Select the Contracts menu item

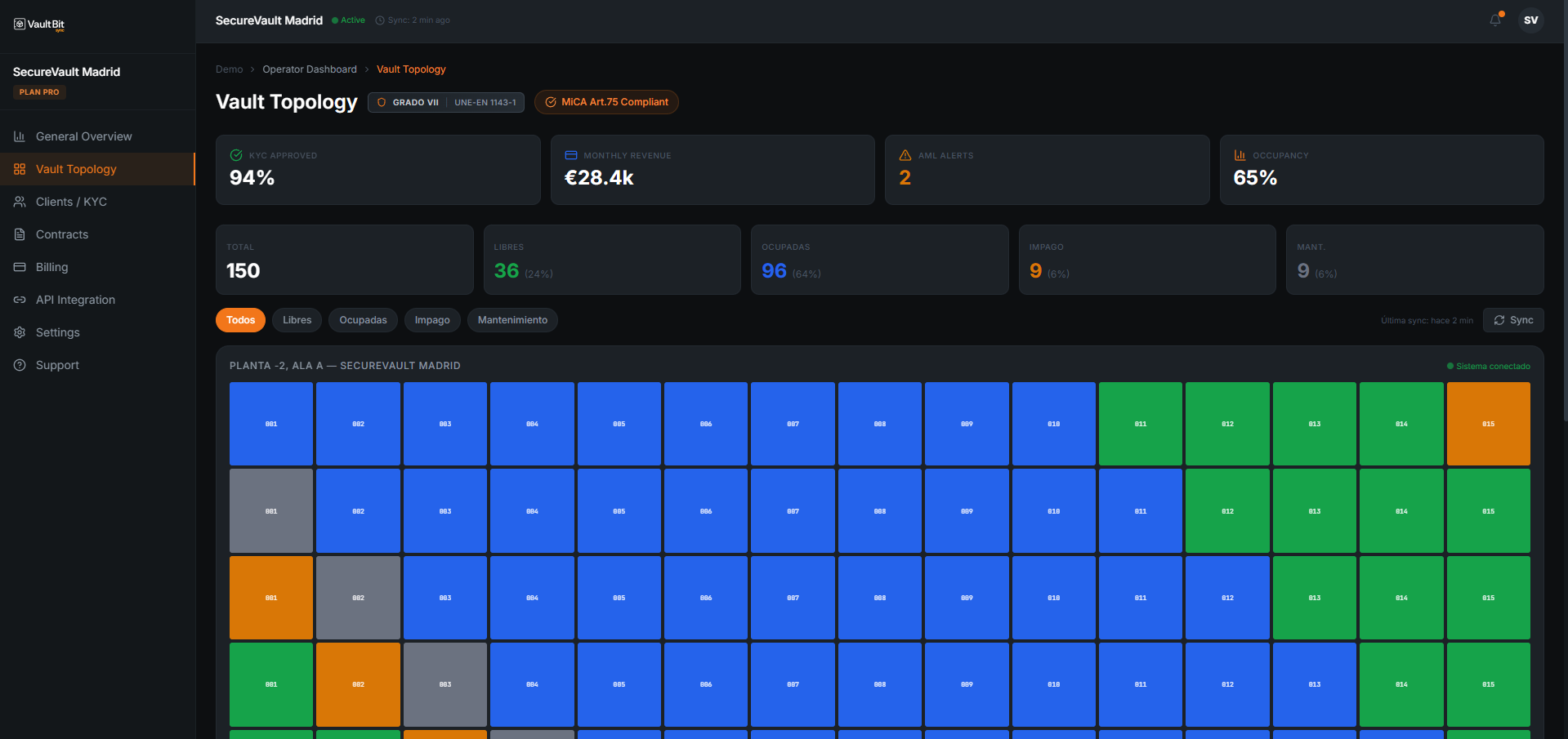coord(61,234)
